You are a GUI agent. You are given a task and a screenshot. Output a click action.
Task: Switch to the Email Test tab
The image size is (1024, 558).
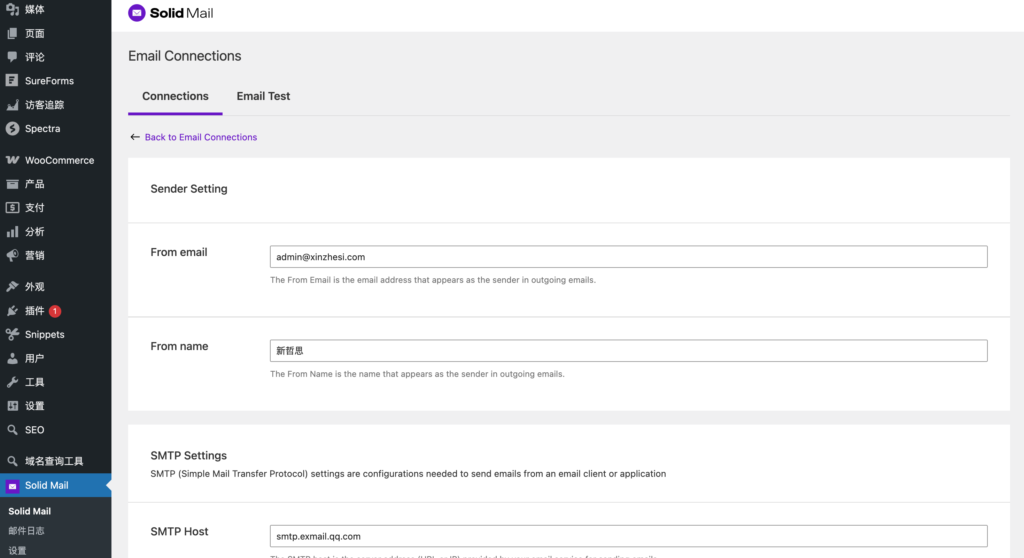pyautogui.click(x=263, y=97)
